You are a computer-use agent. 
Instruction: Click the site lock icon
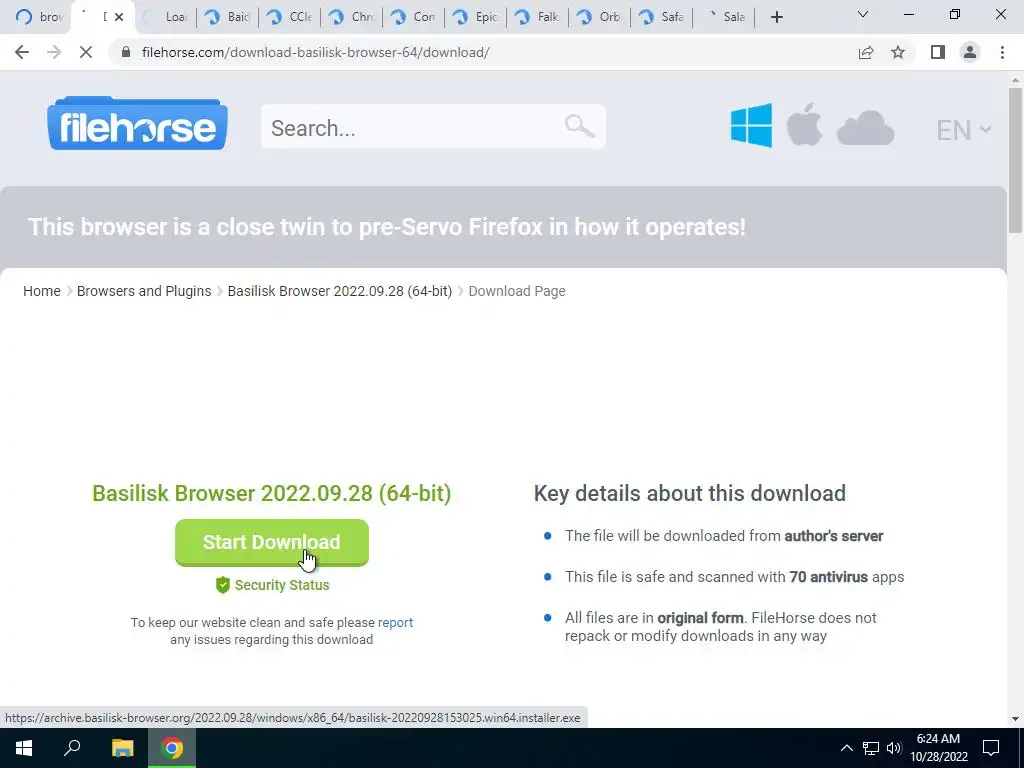point(126,52)
